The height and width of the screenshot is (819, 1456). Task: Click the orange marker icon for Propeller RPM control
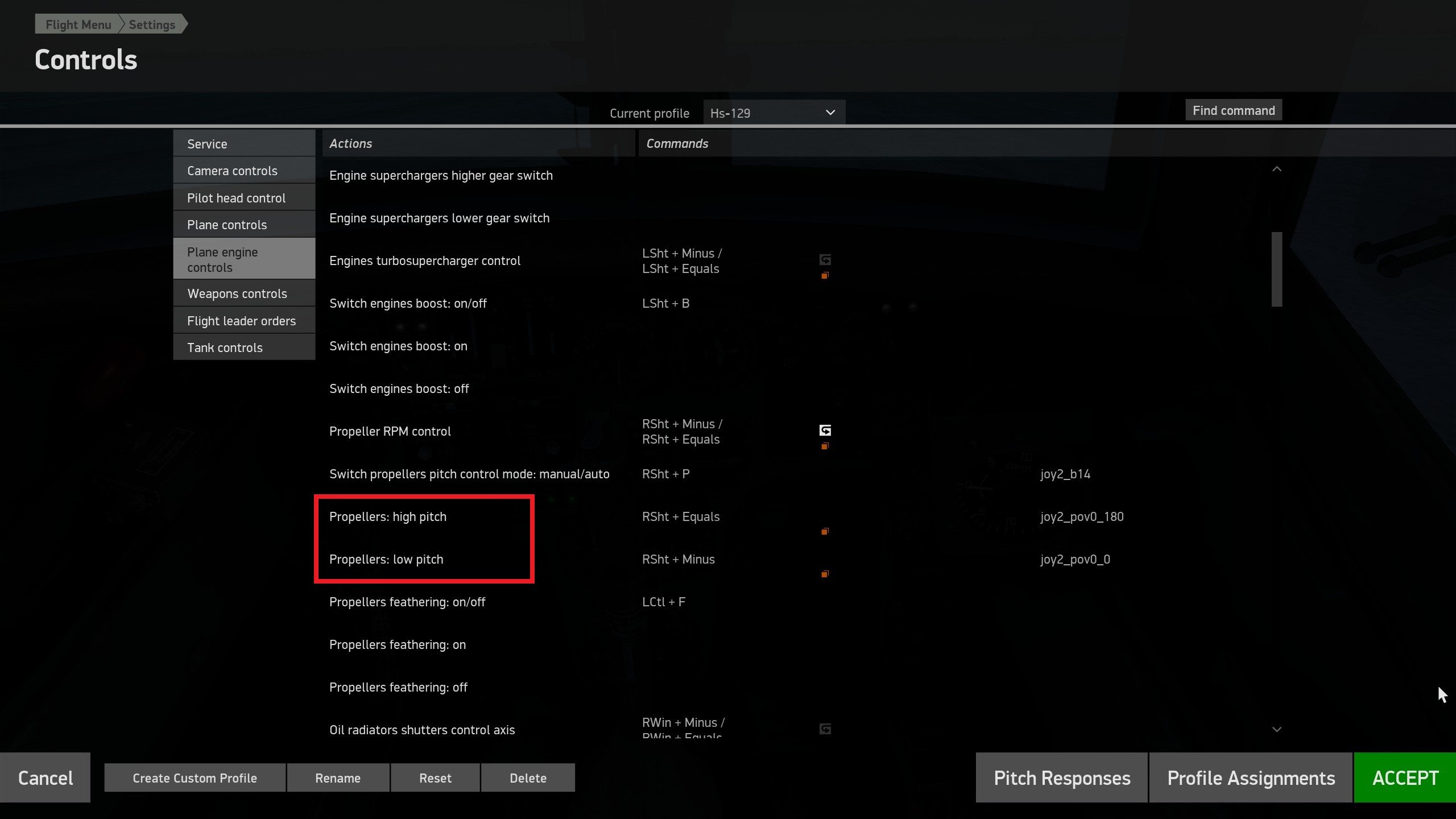[x=825, y=446]
